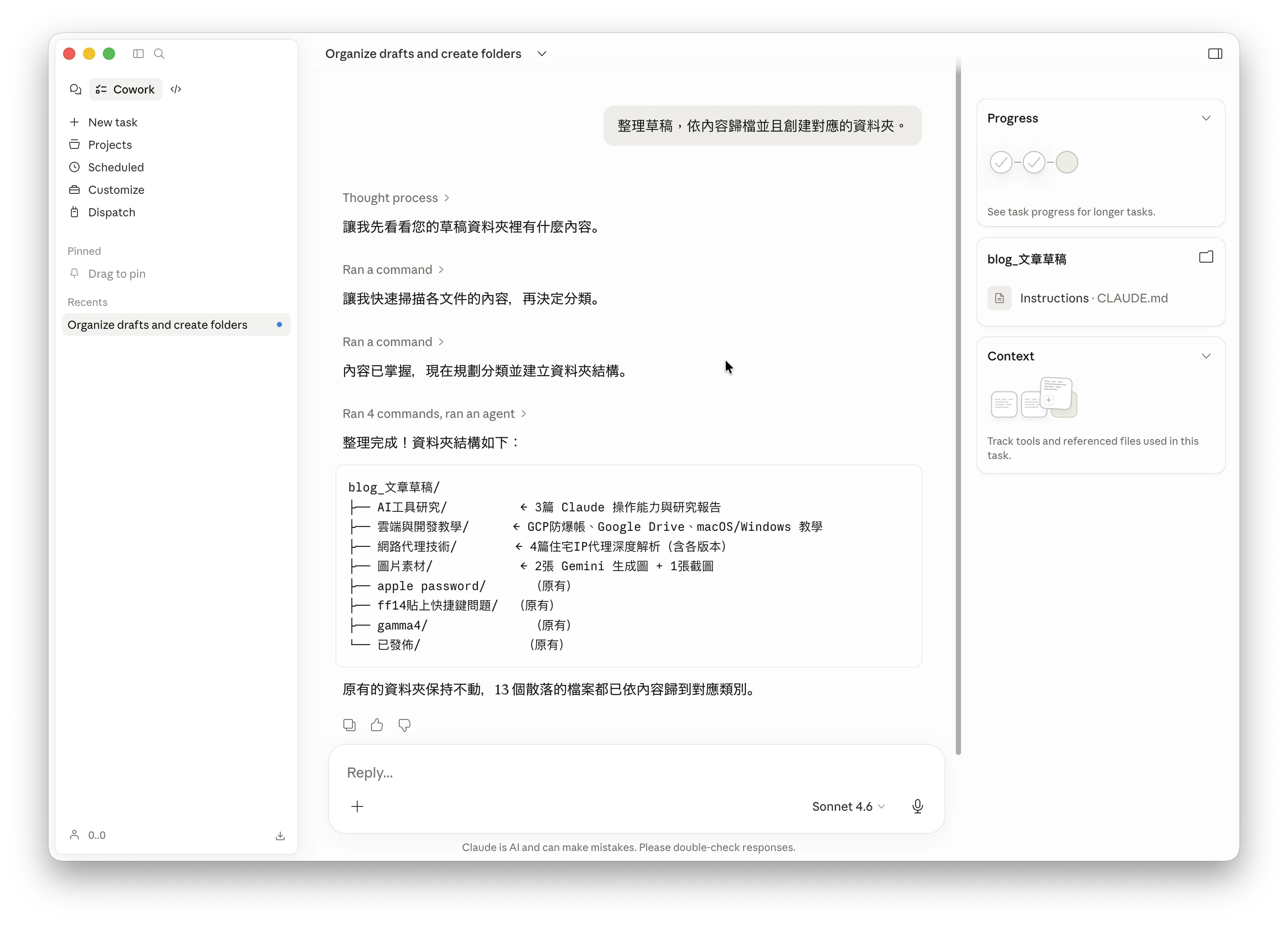Expand the first 'Ran a command' step
This screenshot has width=1288, height=925.
pyautogui.click(x=393, y=269)
